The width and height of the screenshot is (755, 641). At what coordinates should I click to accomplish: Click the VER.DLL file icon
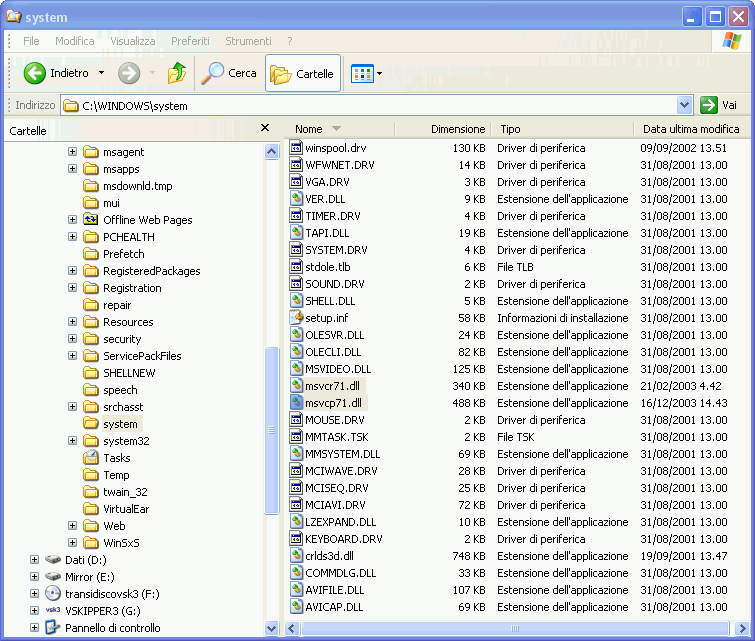coord(296,198)
